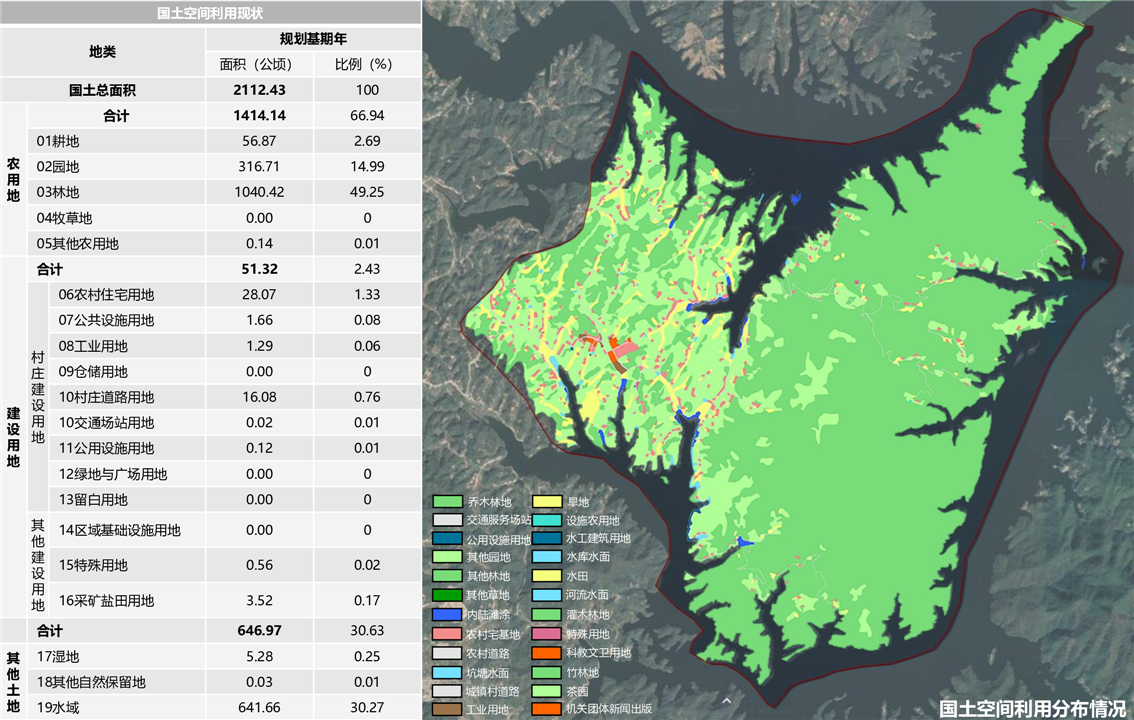Click the percentage cell 66.94
This screenshot has height=720, width=1134.
click(367, 116)
